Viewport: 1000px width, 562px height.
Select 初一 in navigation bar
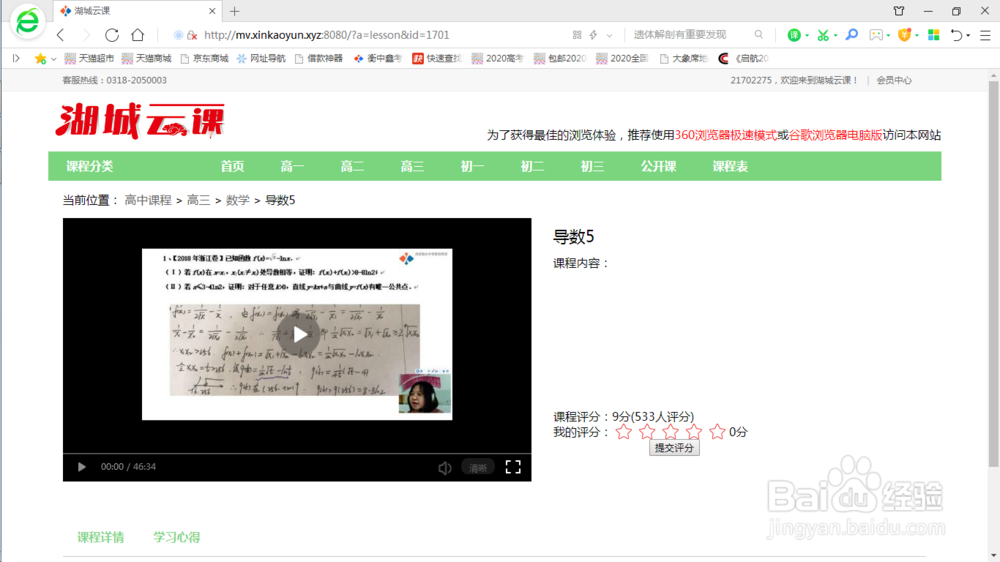472,166
